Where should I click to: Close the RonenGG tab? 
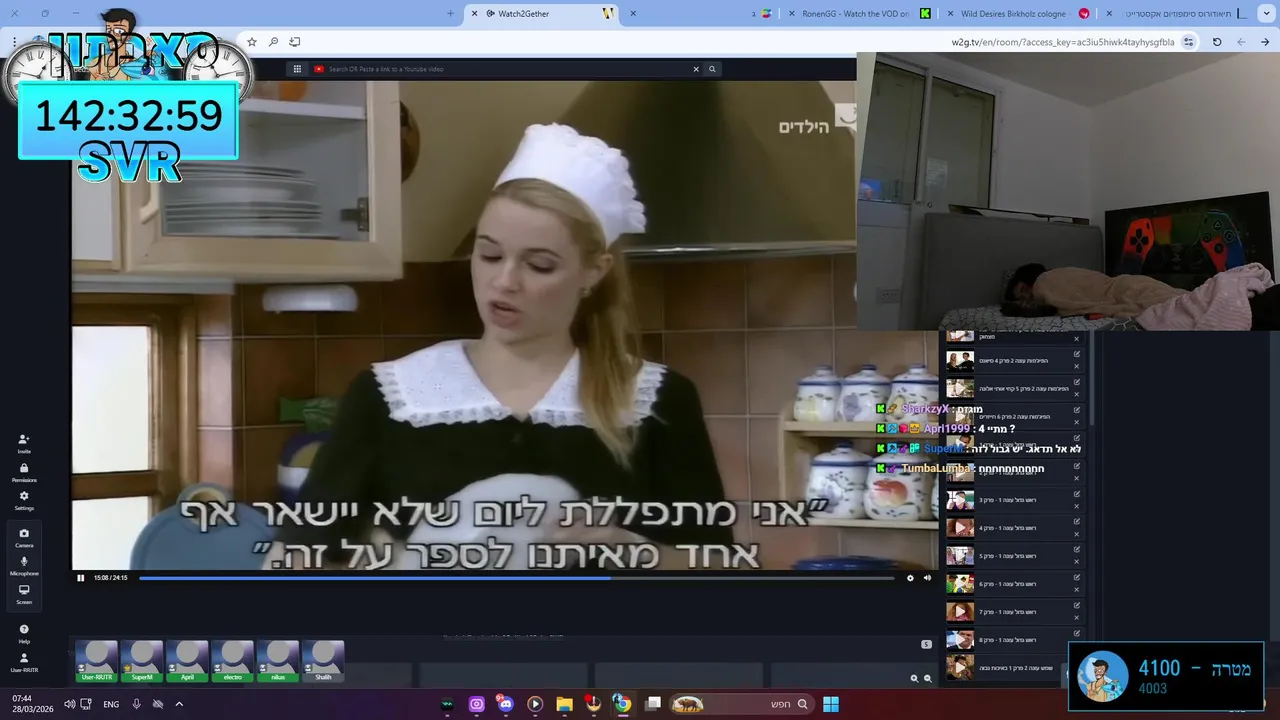point(792,13)
